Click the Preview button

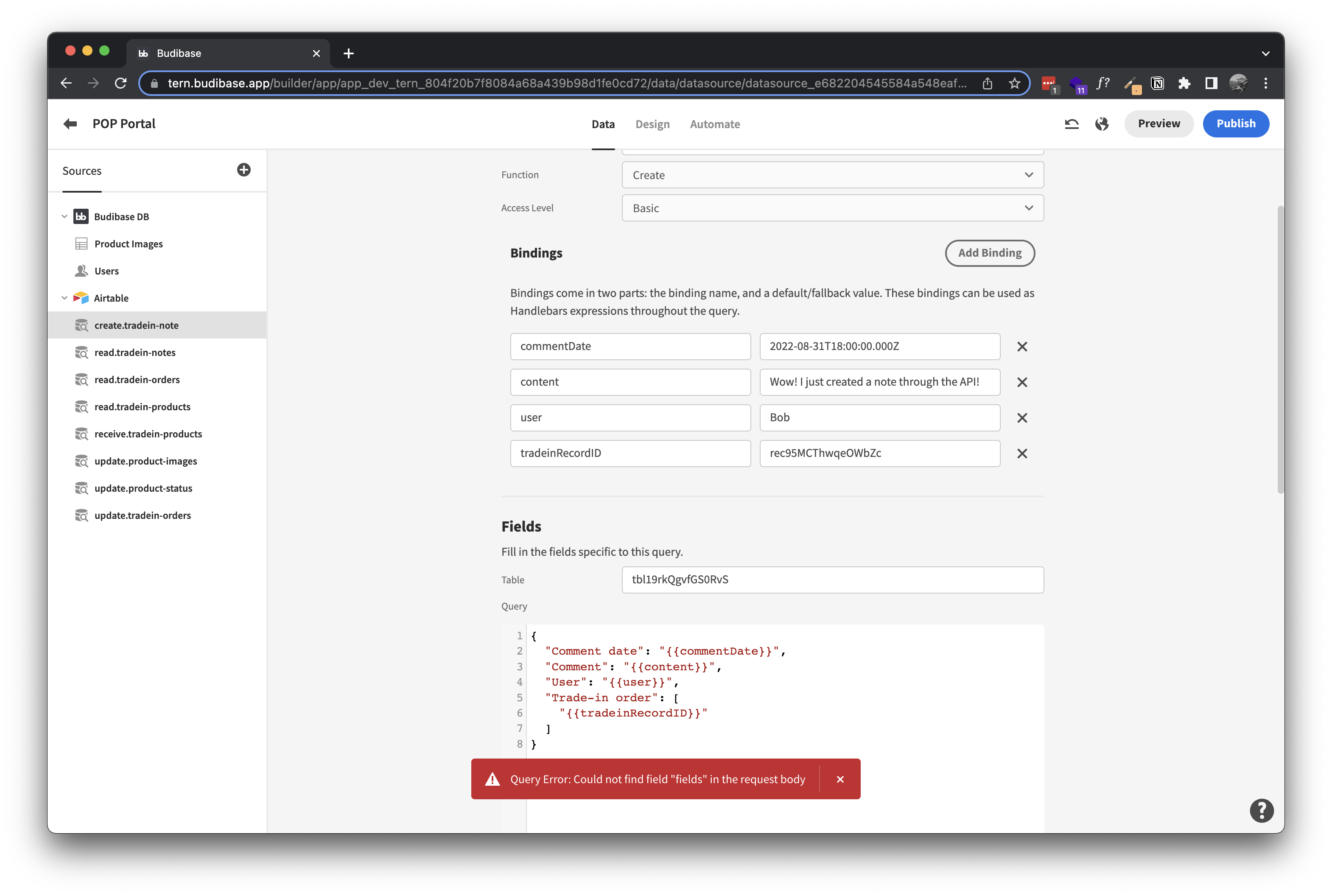(1158, 124)
